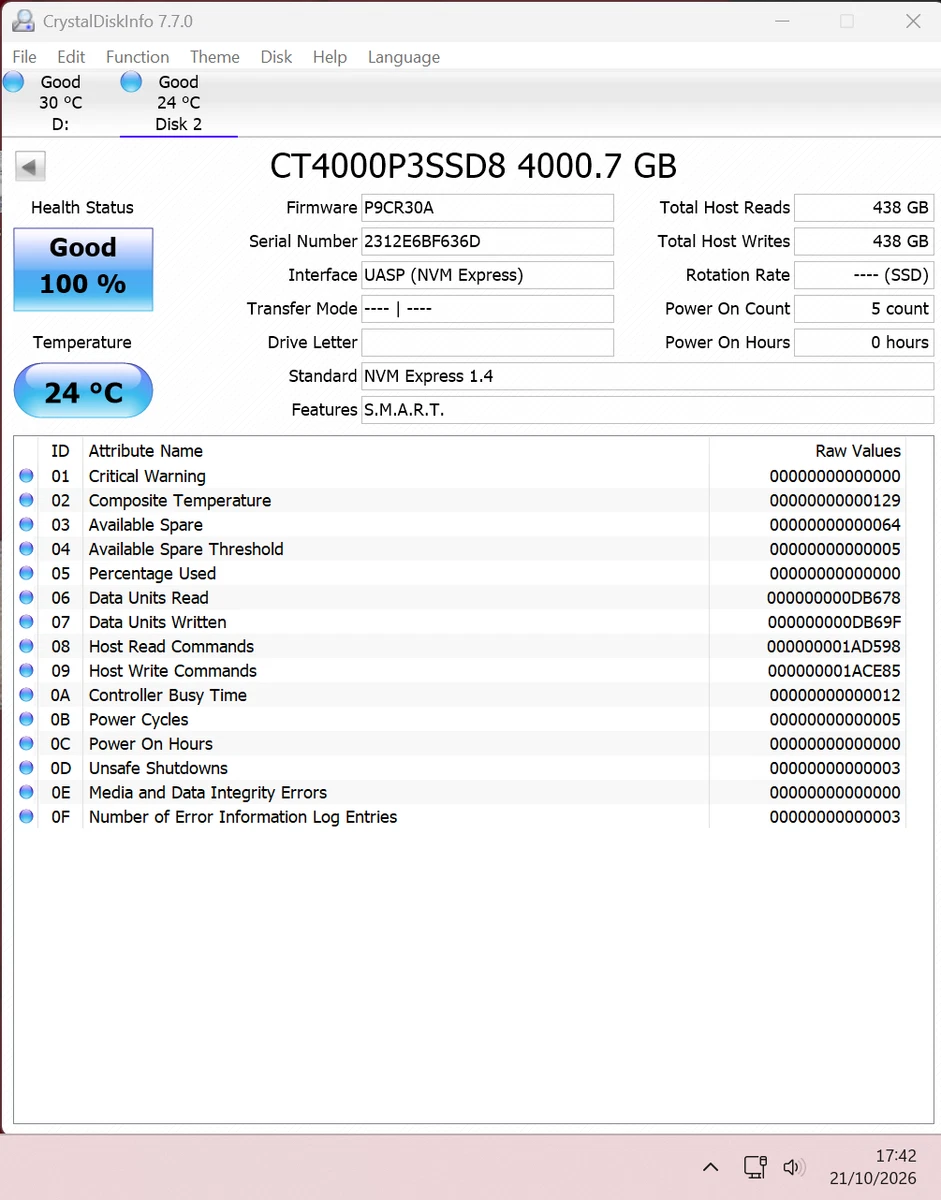The width and height of the screenshot is (941, 1200).
Task: Click the Features field S.M.A.R.T.
Action: point(647,410)
